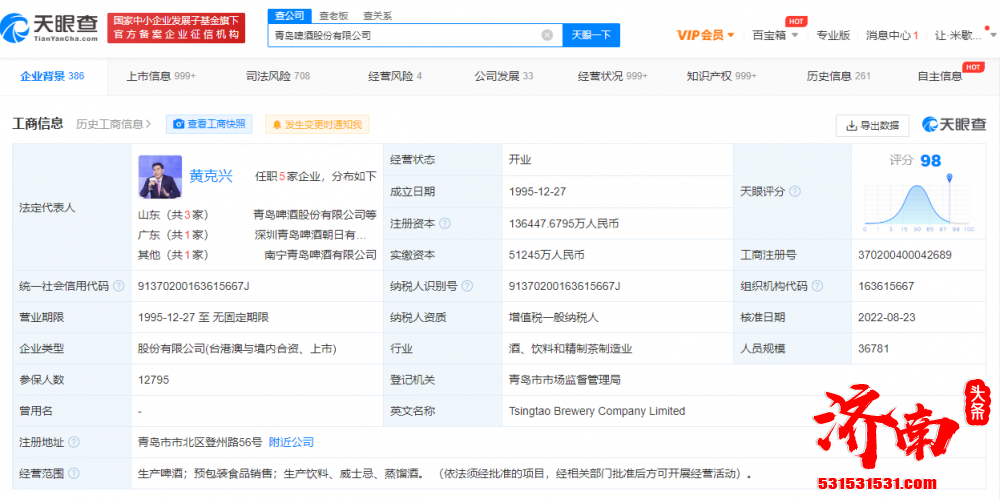Screen dimensions: 1000x499
Task: Click the legal representative name 黄克兴
Action: click(x=211, y=176)
